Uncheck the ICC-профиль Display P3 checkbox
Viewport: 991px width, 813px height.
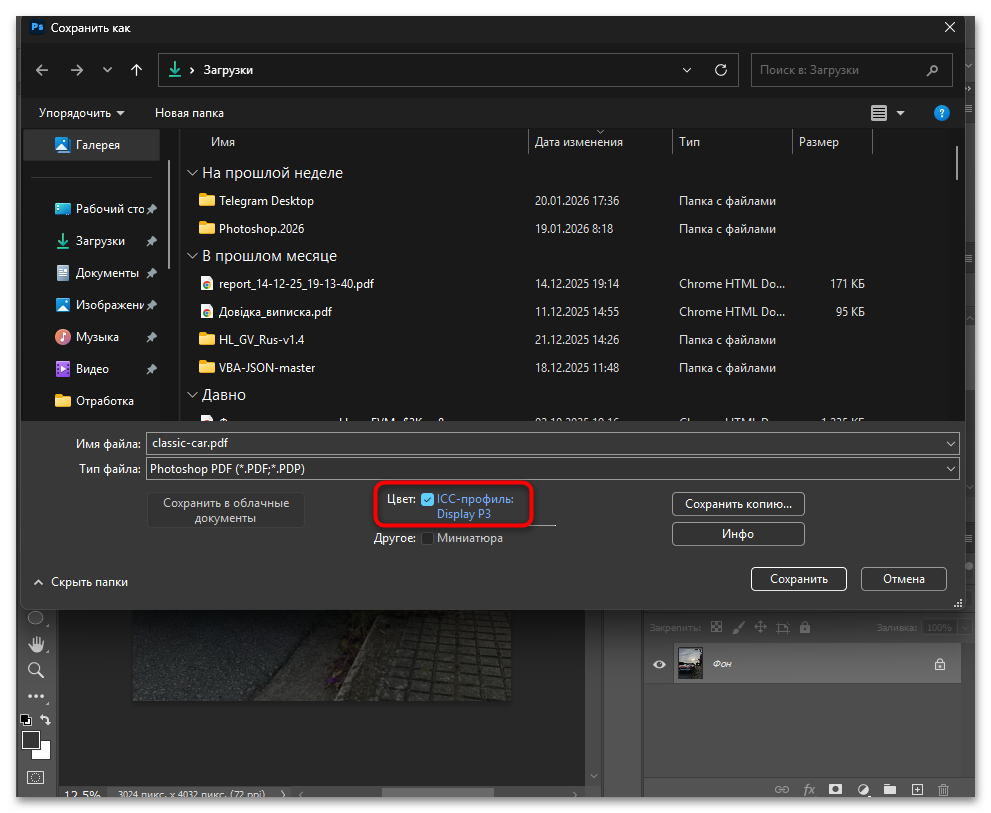click(x=428, y=499)
